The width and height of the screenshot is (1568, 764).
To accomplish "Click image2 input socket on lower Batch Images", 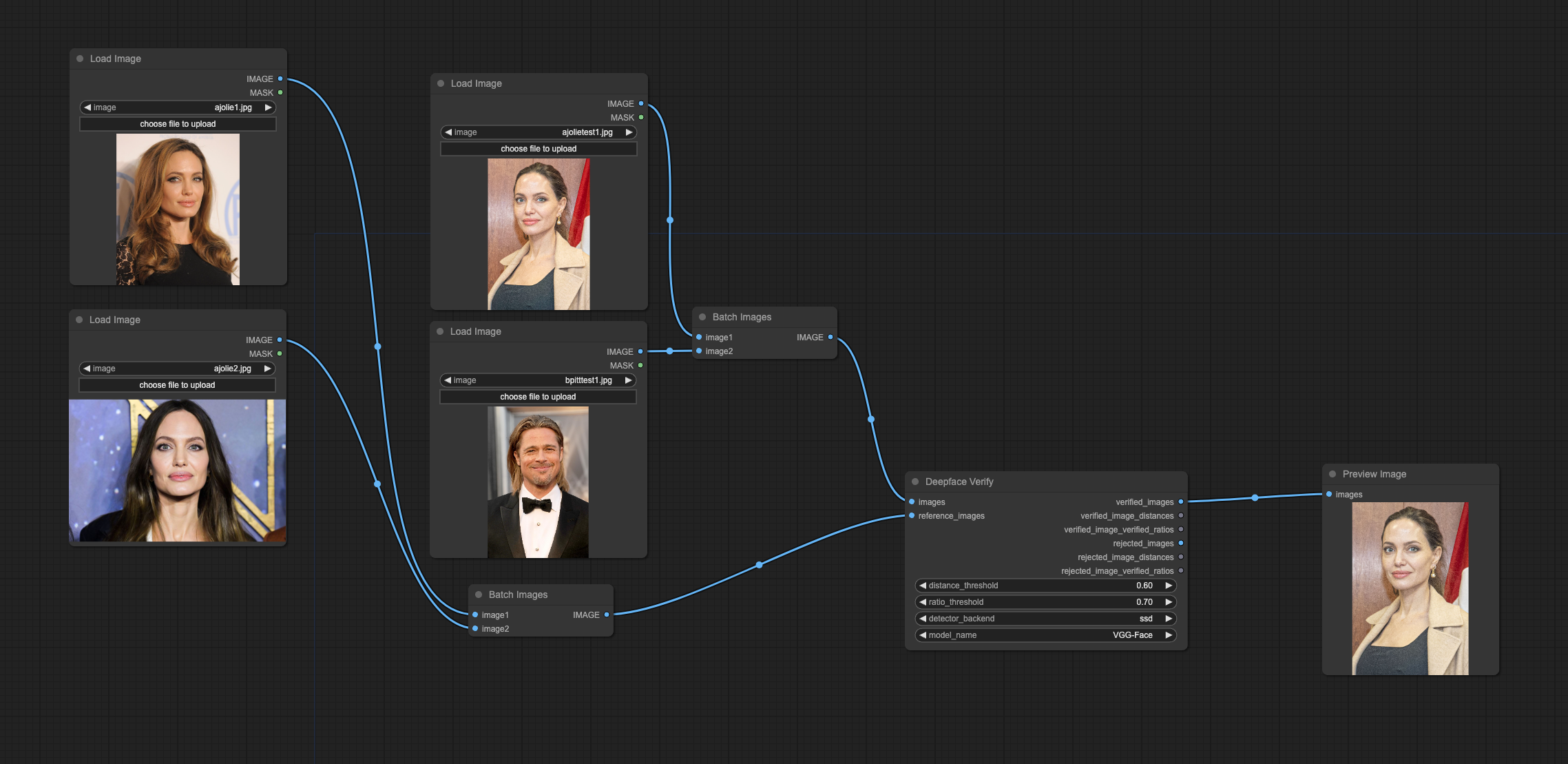I will coord(475,628).
